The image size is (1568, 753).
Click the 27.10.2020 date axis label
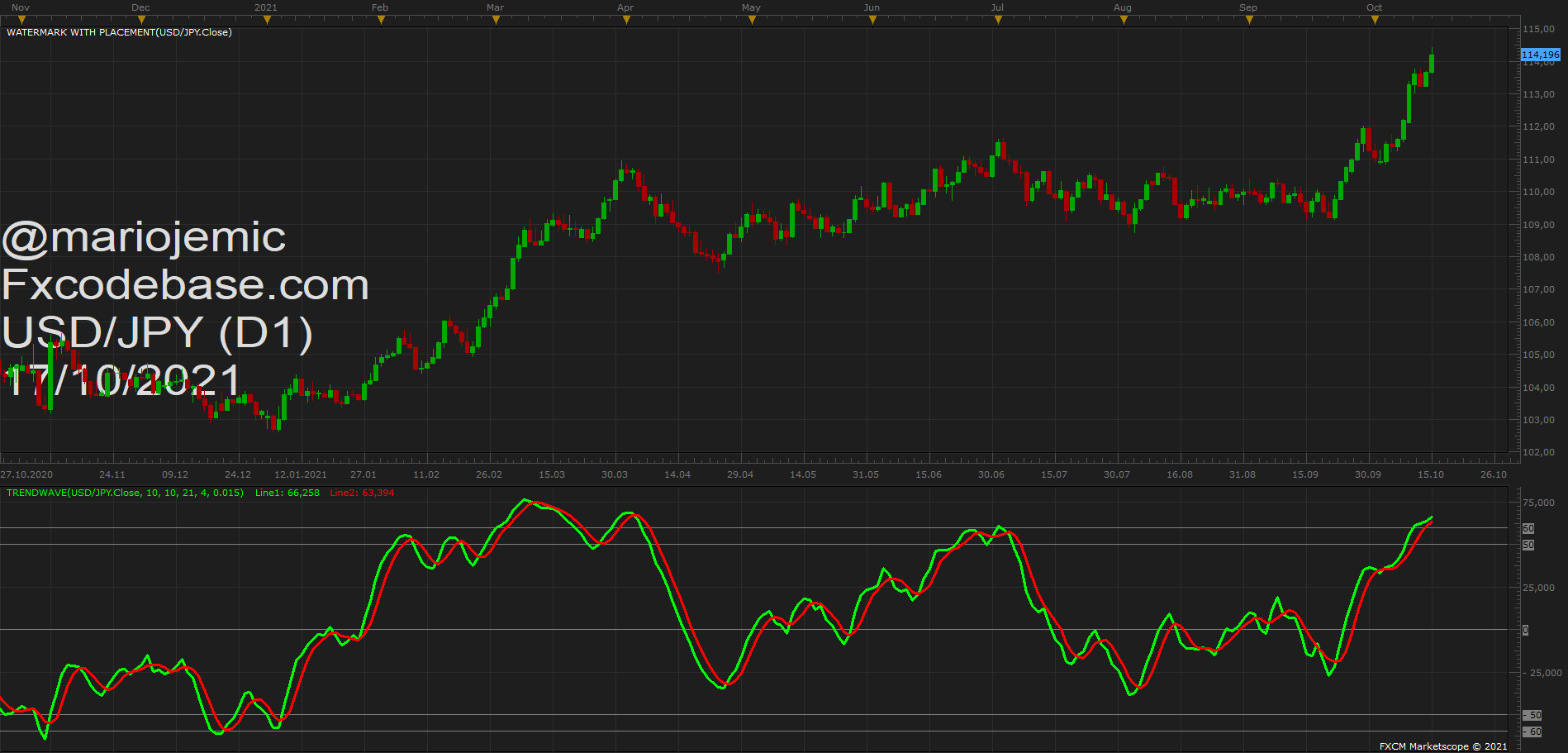pyautogui.click(x=26, y=474)
